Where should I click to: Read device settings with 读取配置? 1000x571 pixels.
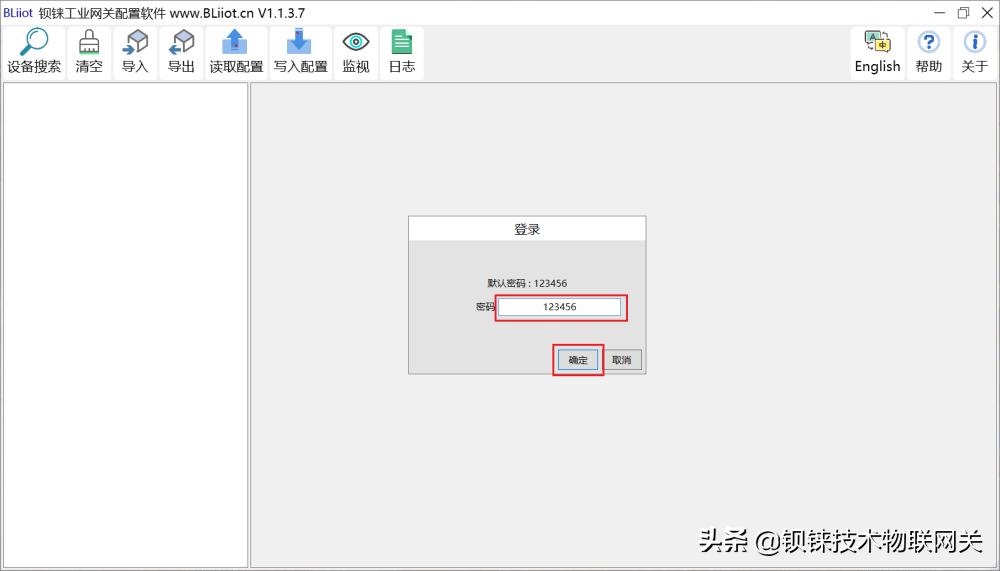coord(236,53)
